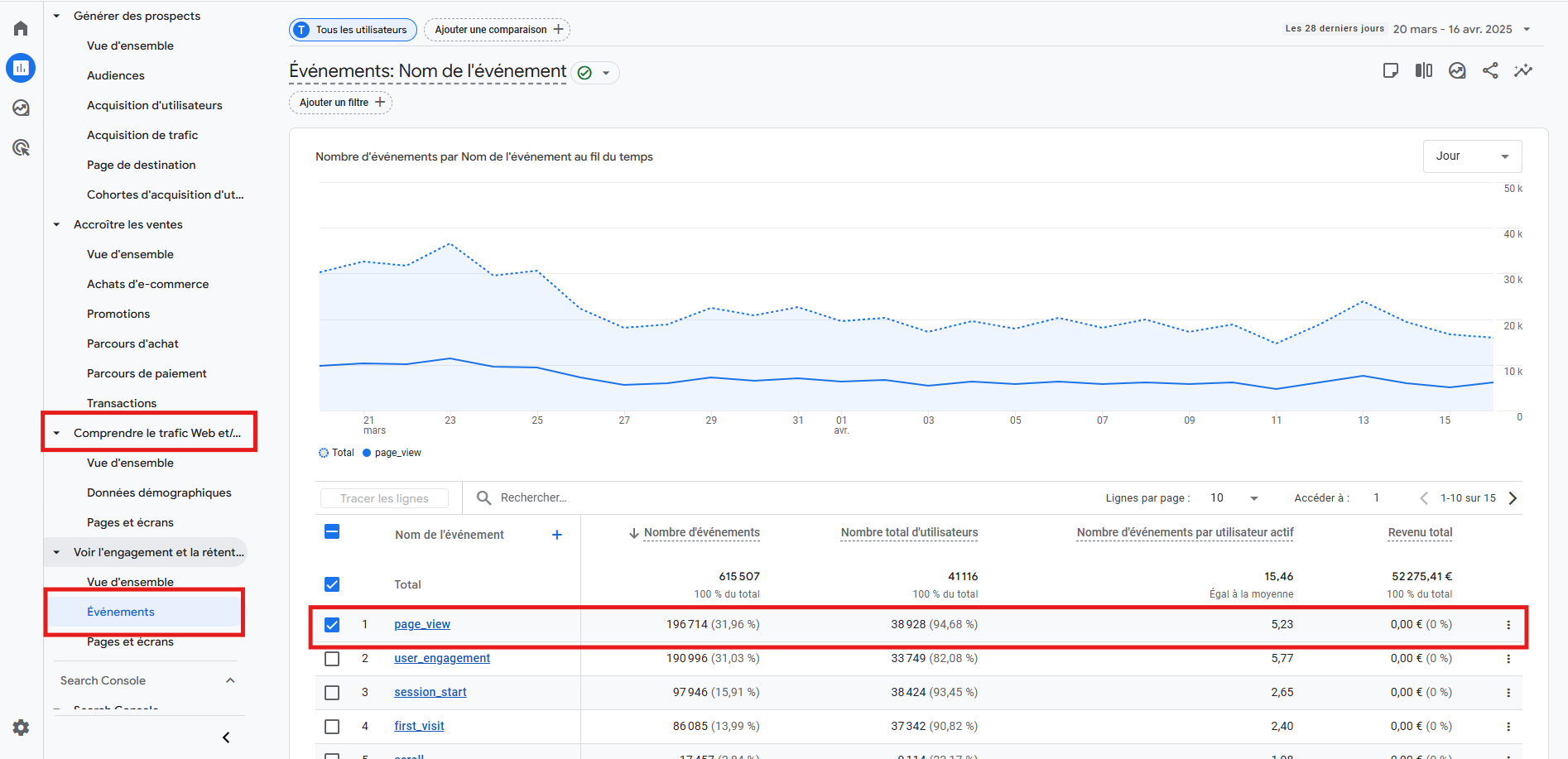Select Événements in the sidebar menu
Screen dimensions: 1568x759
coord(121,612)
